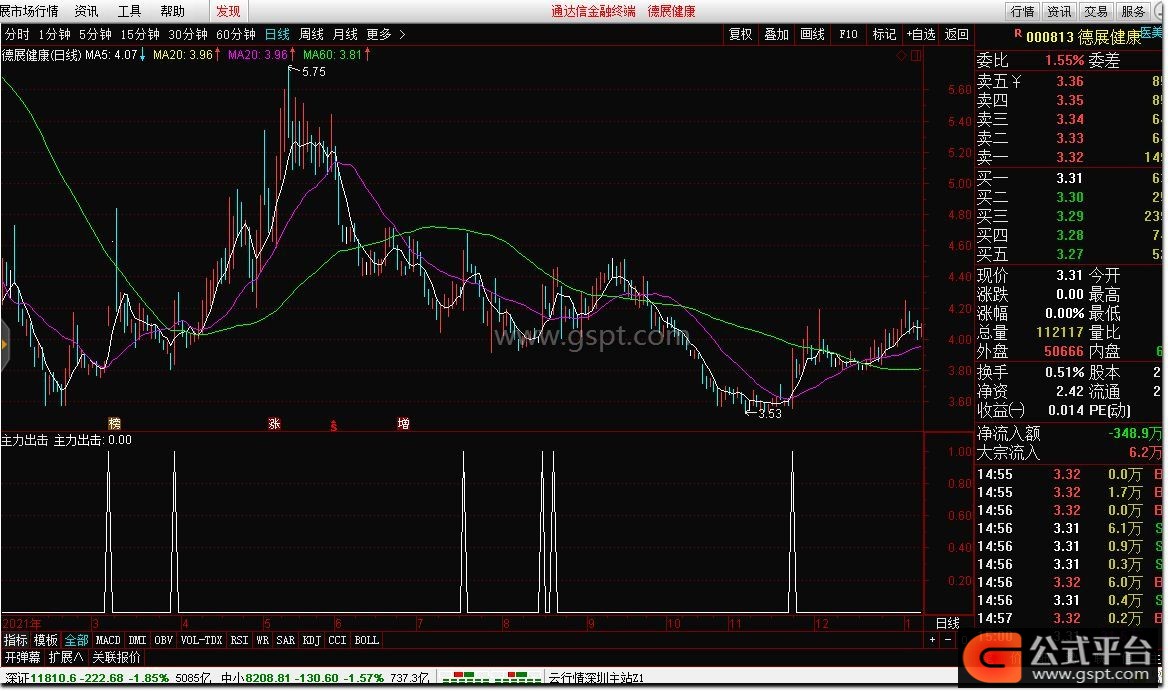
Task: Open the 交易 section
Action: [x=1096, y=11]
